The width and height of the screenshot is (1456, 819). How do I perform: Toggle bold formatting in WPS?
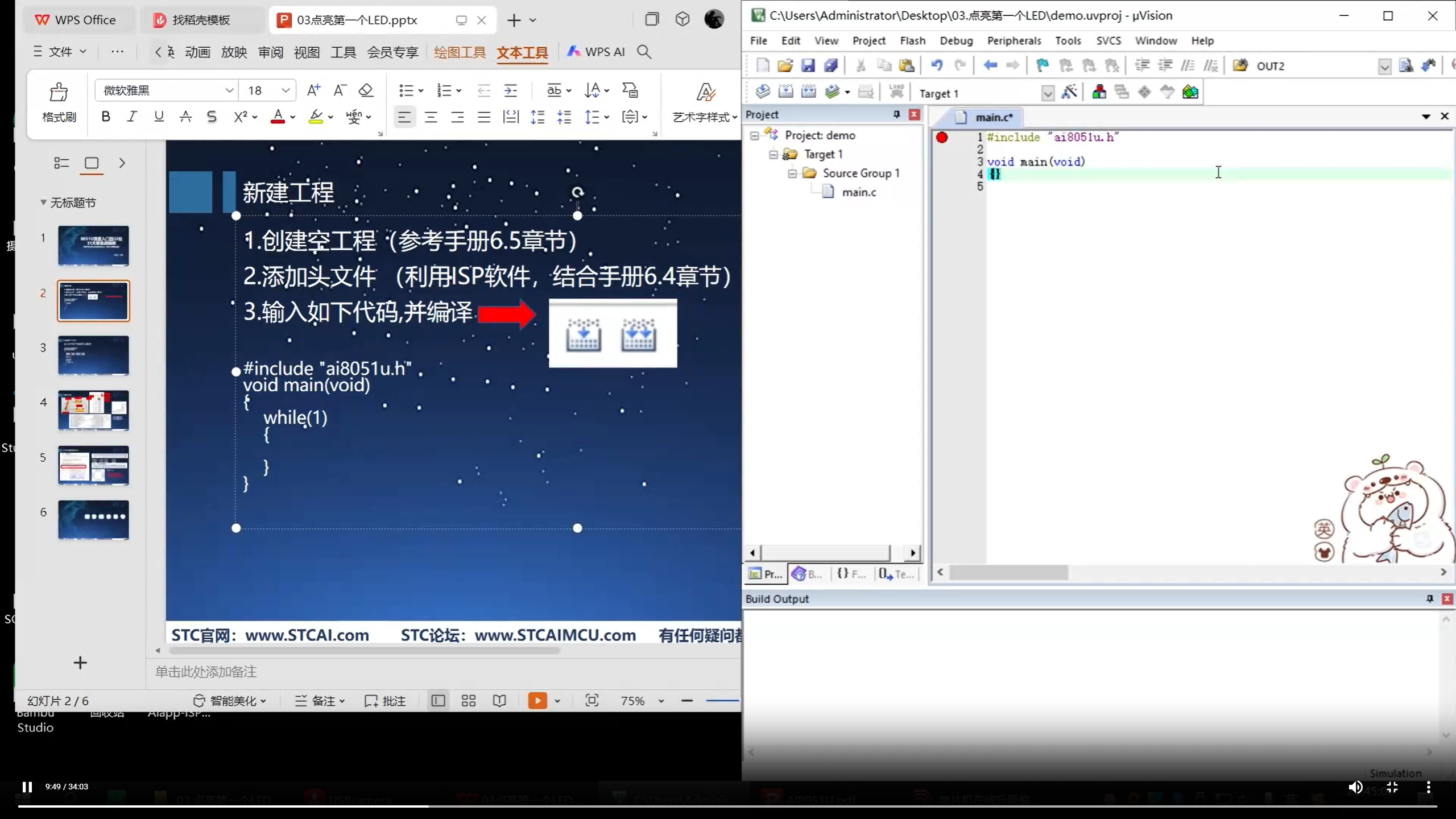[x=105, y=116]
